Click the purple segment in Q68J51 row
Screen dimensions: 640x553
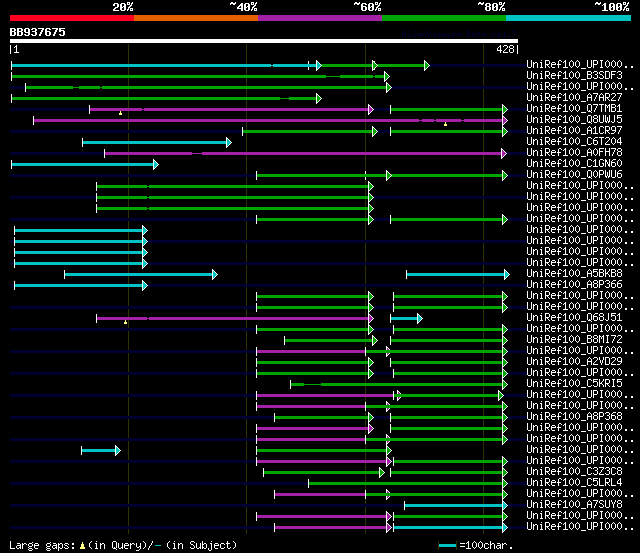[x=235, y=318]
